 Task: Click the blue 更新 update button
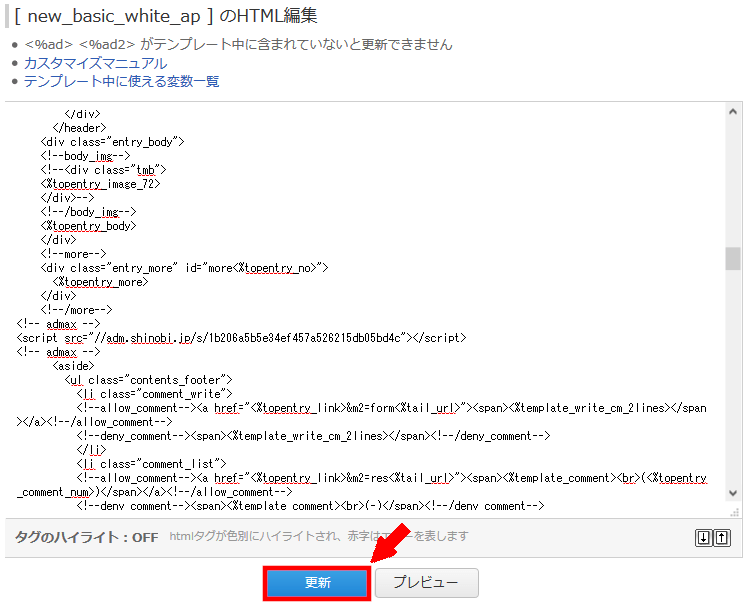coord(317,583)
